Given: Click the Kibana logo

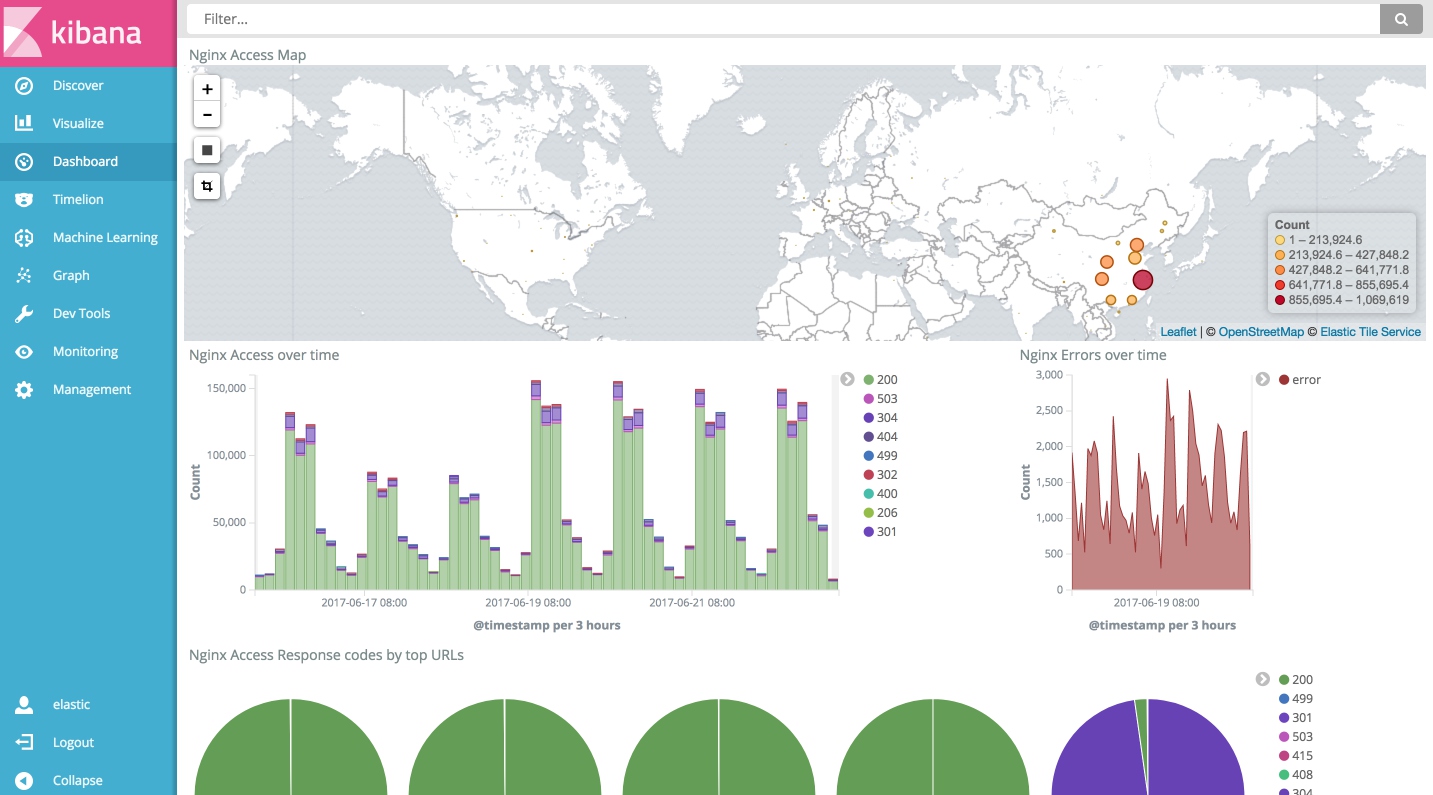Looking at the screenshot, I should (x=88, y=33).
